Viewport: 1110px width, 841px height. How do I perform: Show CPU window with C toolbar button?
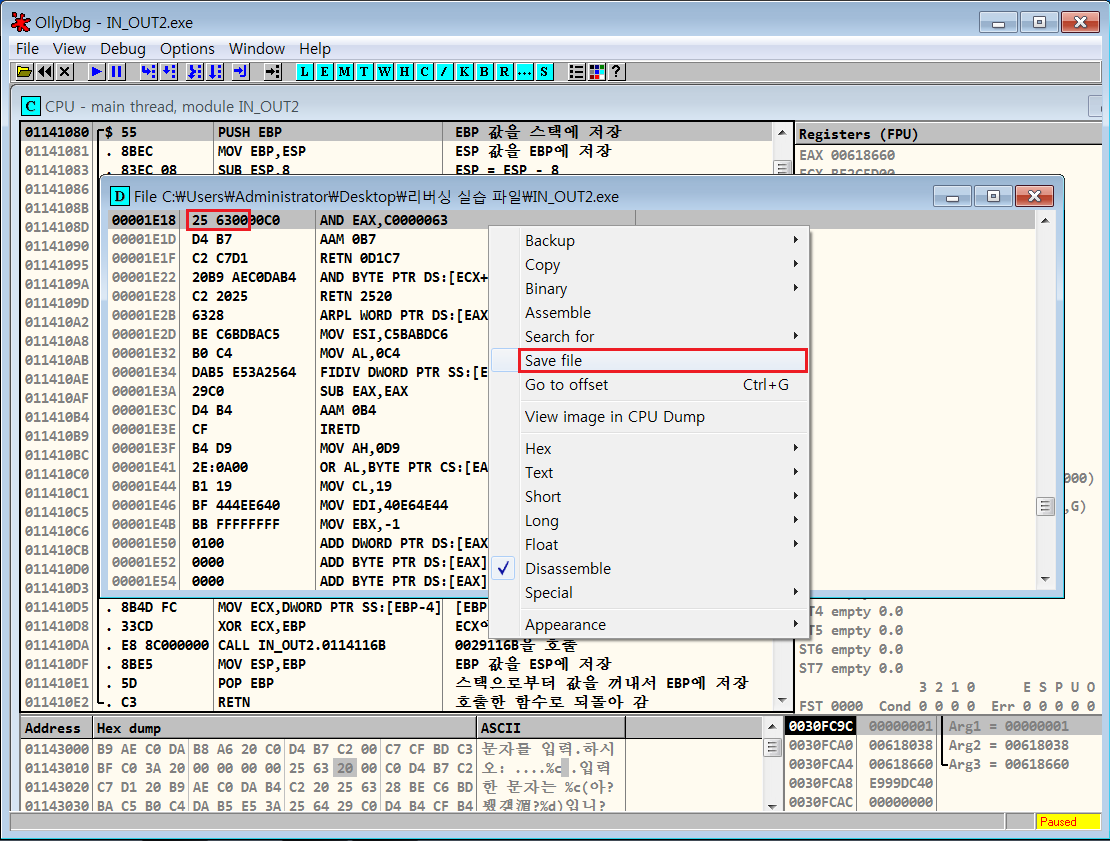coord(424,71)
